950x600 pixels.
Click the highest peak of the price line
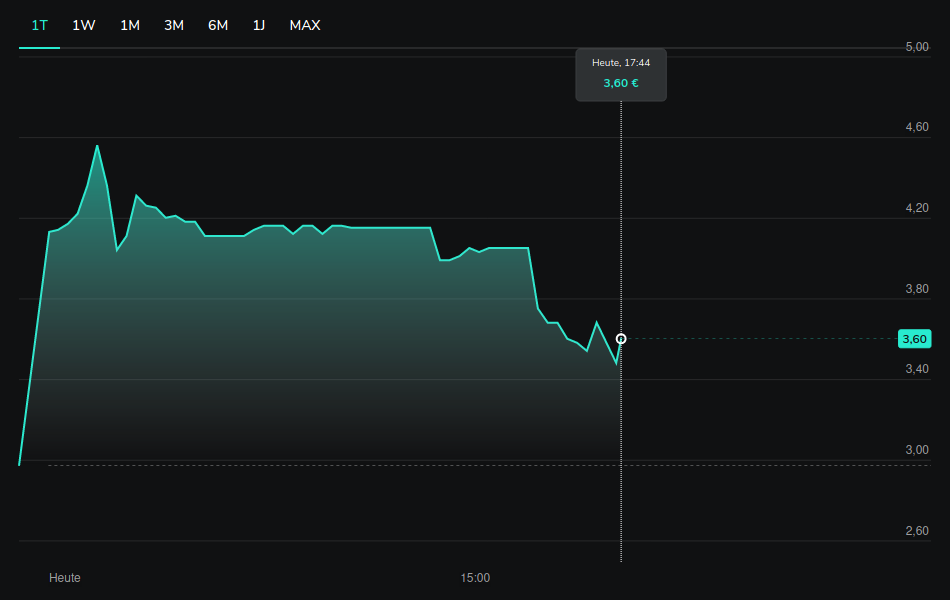97,146
